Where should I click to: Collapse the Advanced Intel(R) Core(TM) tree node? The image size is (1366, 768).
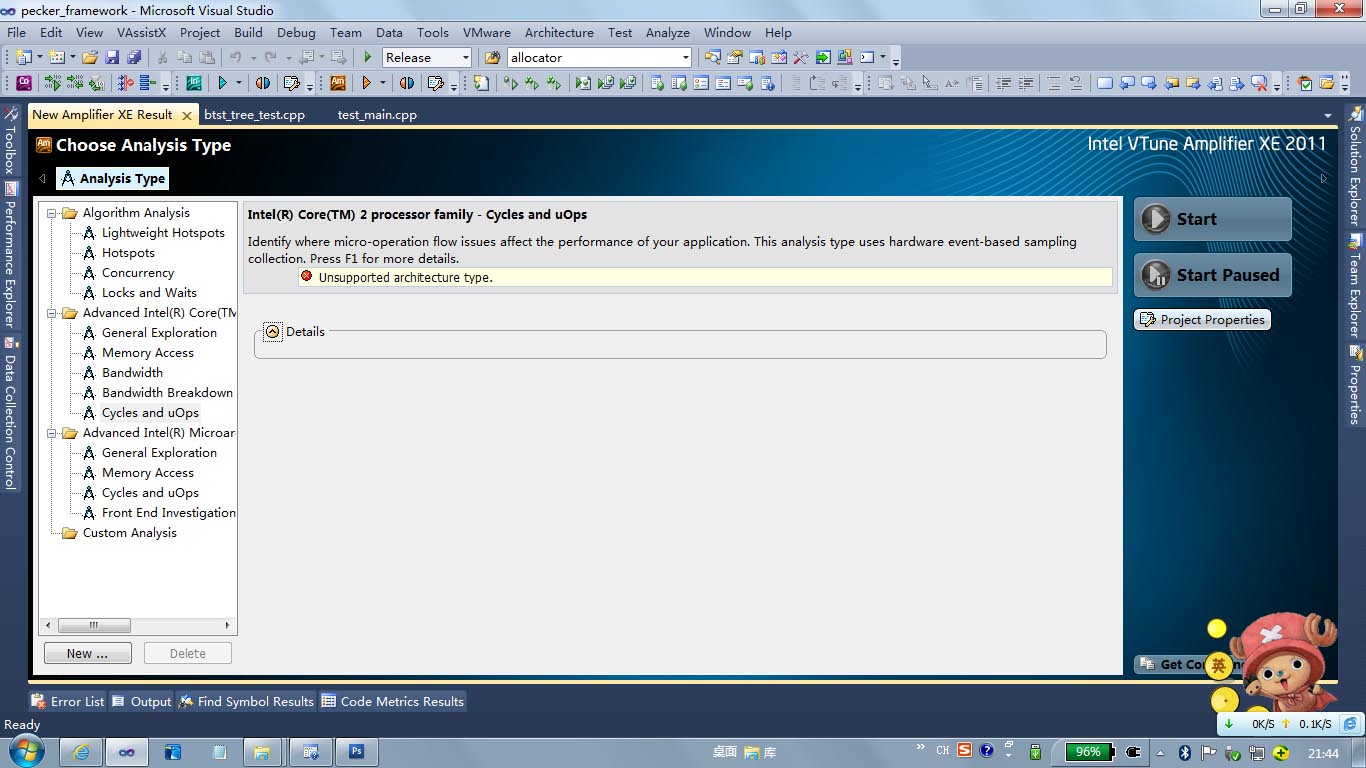(52, 313)
